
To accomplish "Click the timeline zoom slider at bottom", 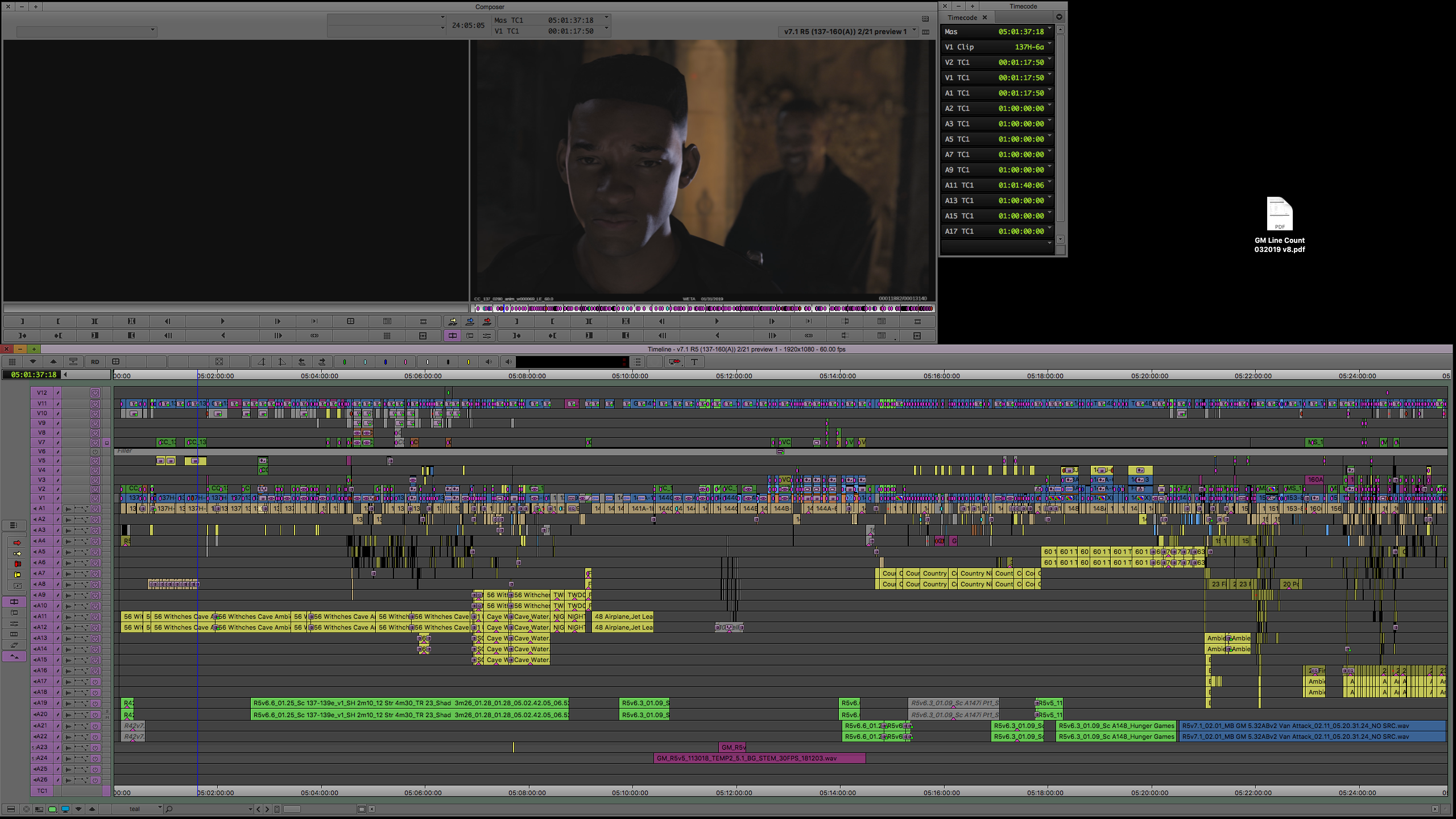I will click(x=292, y=809).
